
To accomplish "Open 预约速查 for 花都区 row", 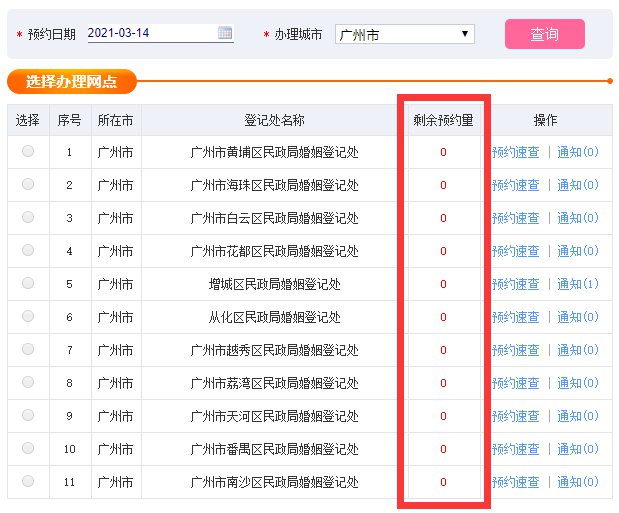I will pos(516,251).
